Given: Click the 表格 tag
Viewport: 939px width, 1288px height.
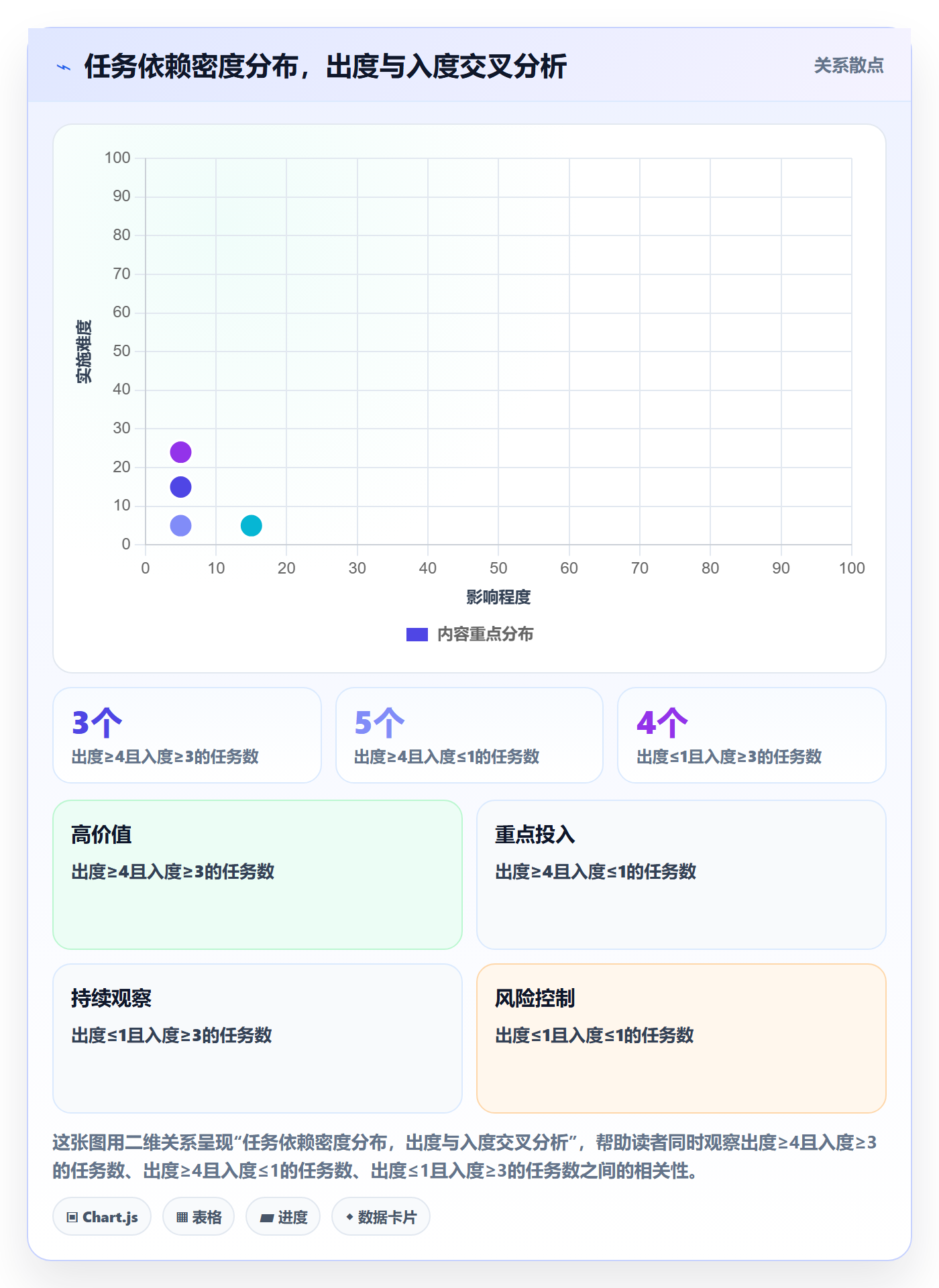Looking at the screenshot, I should tap(199, 1217).
